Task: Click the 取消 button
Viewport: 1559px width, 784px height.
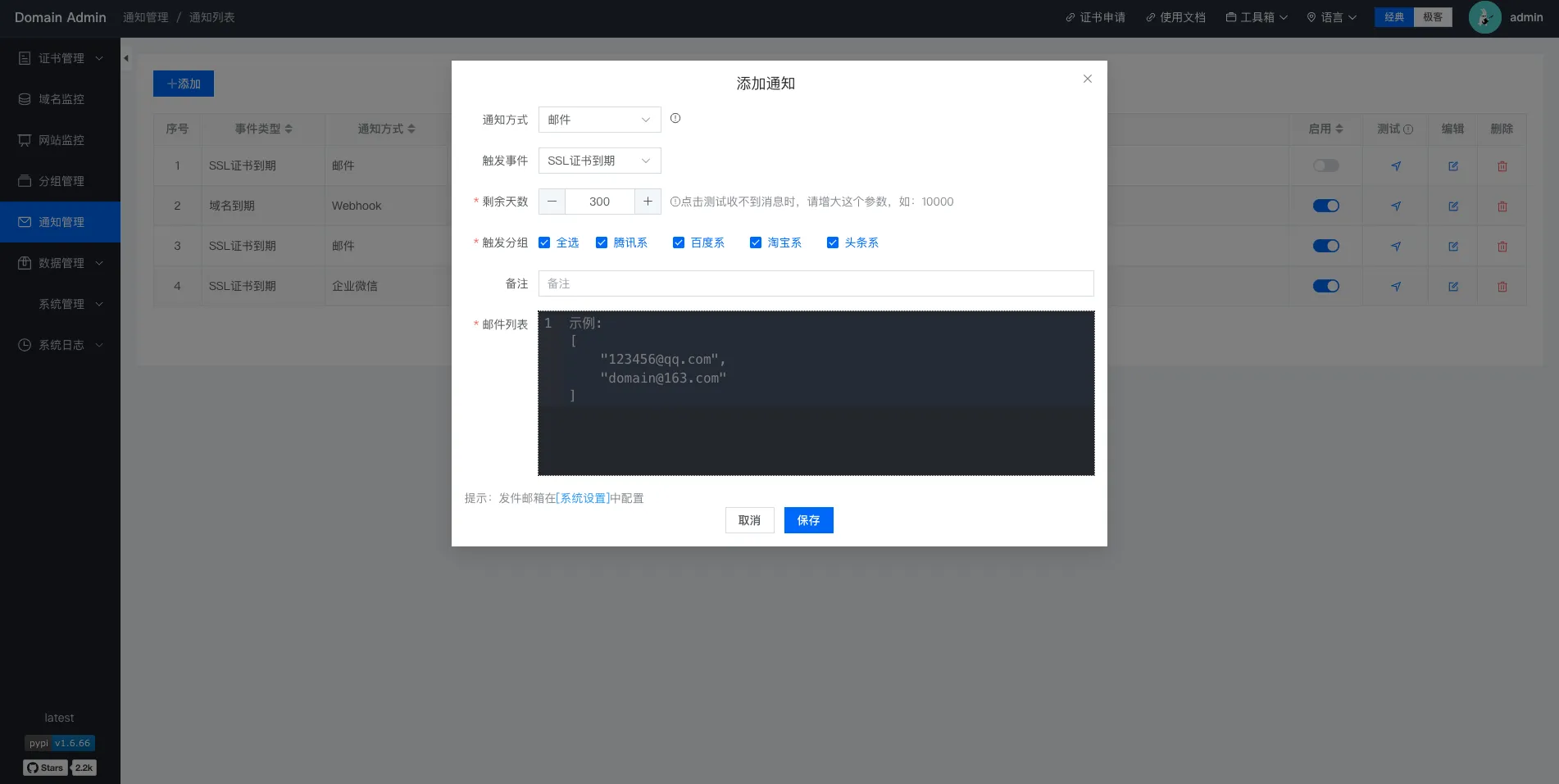Action: [749, 520]
